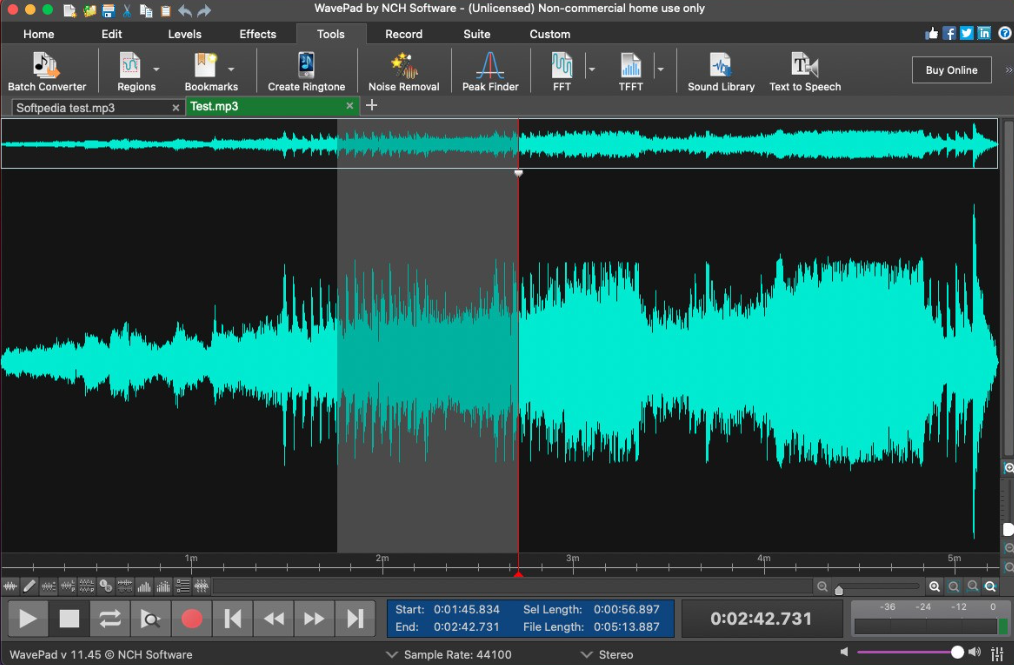Click the Open File folder icon
This screenshot has width=1014, height=665.
(89, 10)
